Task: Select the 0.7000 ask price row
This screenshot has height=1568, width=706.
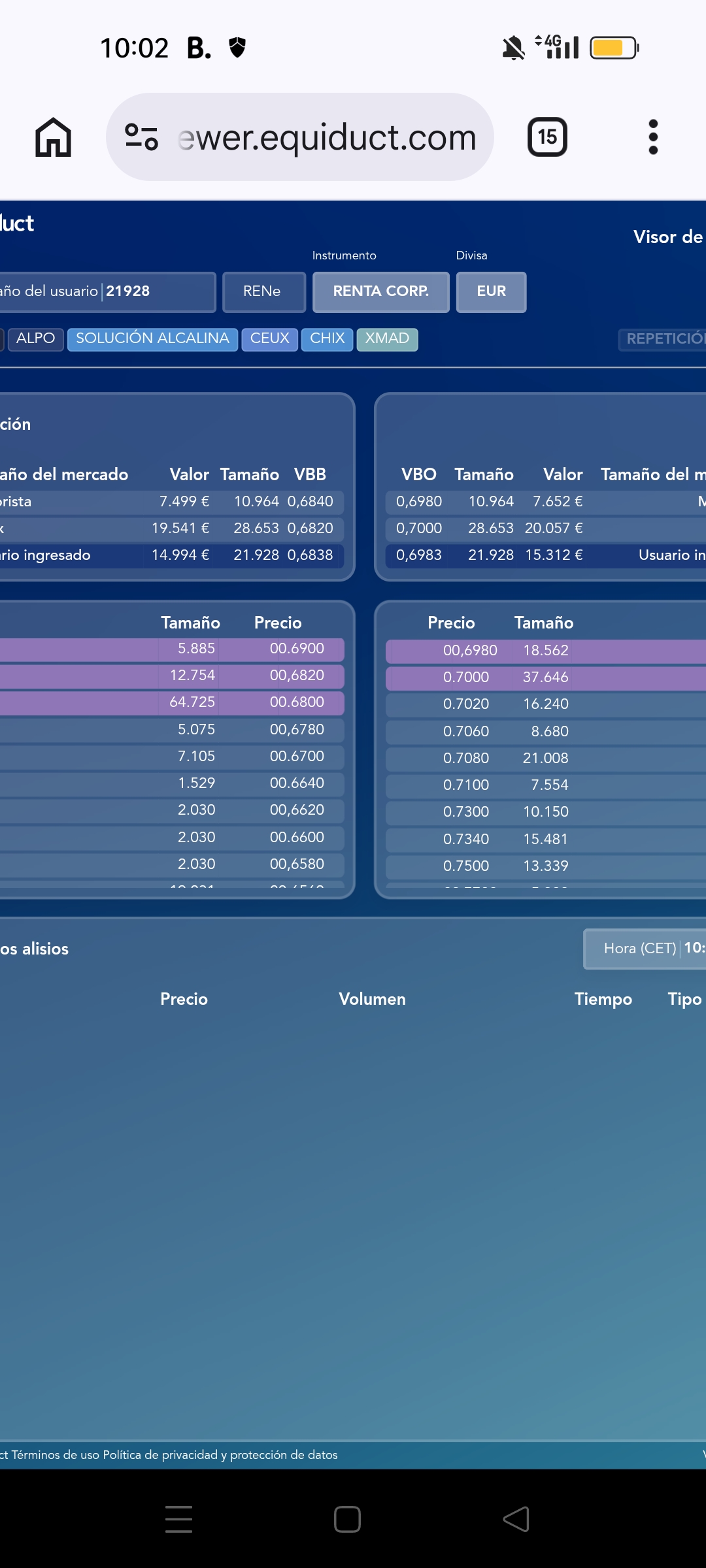Action: coord(546,678)
